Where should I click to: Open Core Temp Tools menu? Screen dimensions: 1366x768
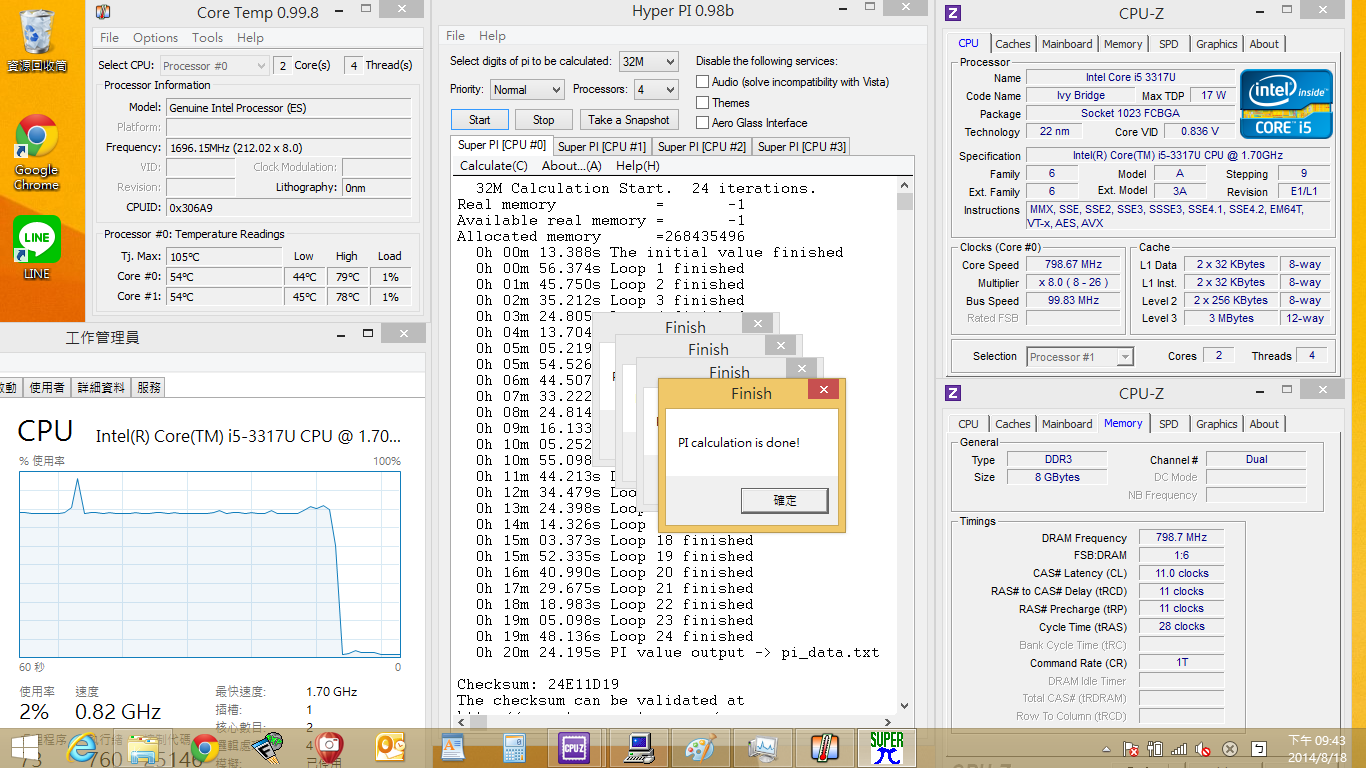pyautogui.click(x=208, y=38)
